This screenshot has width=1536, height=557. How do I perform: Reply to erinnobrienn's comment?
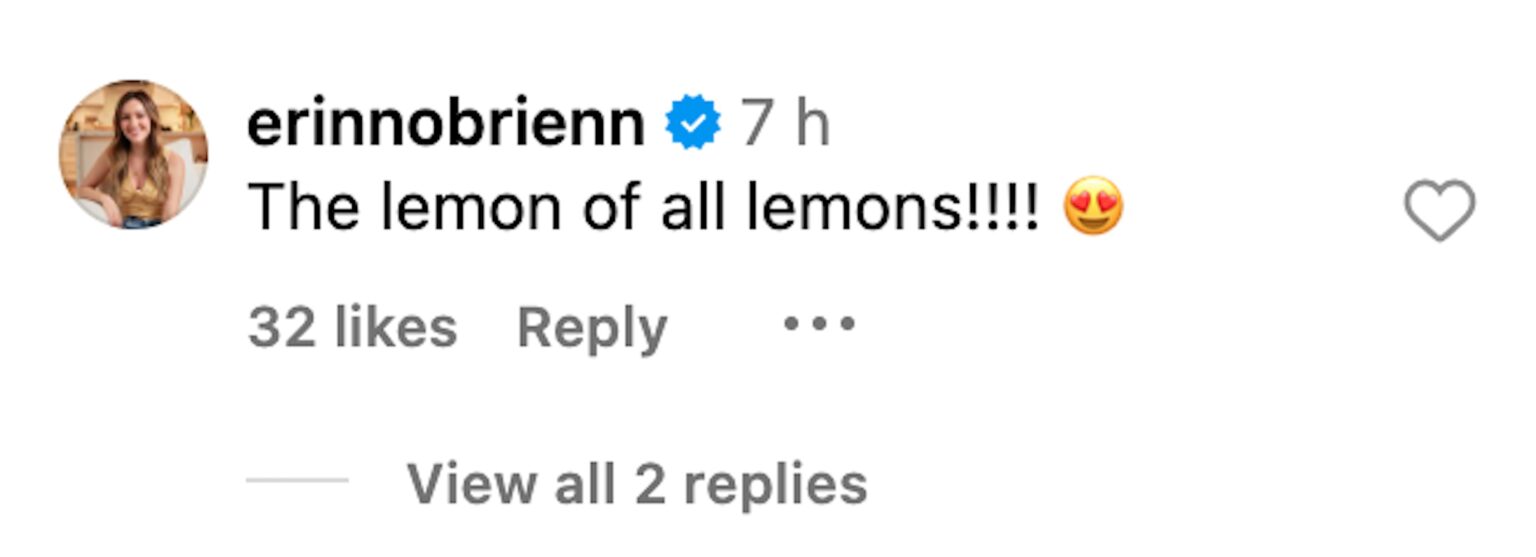pos(591,329)
